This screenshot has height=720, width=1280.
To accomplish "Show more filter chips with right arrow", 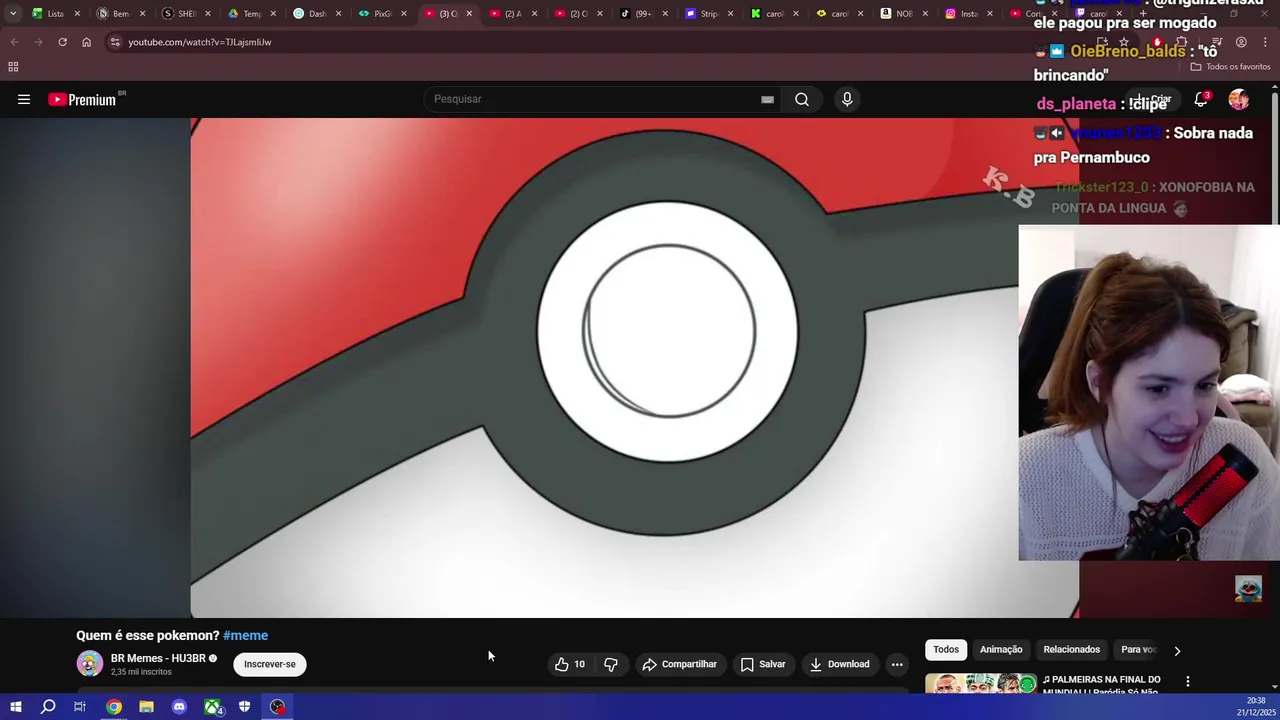I will (1177, 650).
